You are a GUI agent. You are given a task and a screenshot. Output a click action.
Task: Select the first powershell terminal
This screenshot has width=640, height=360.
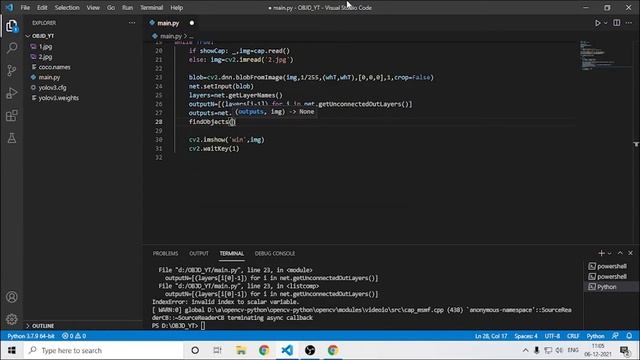pos(612,266)
